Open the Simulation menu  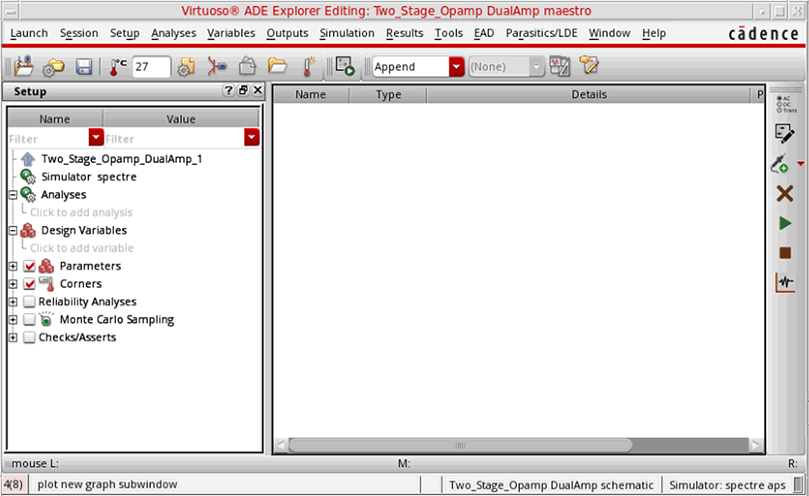(x=347, y=33)
